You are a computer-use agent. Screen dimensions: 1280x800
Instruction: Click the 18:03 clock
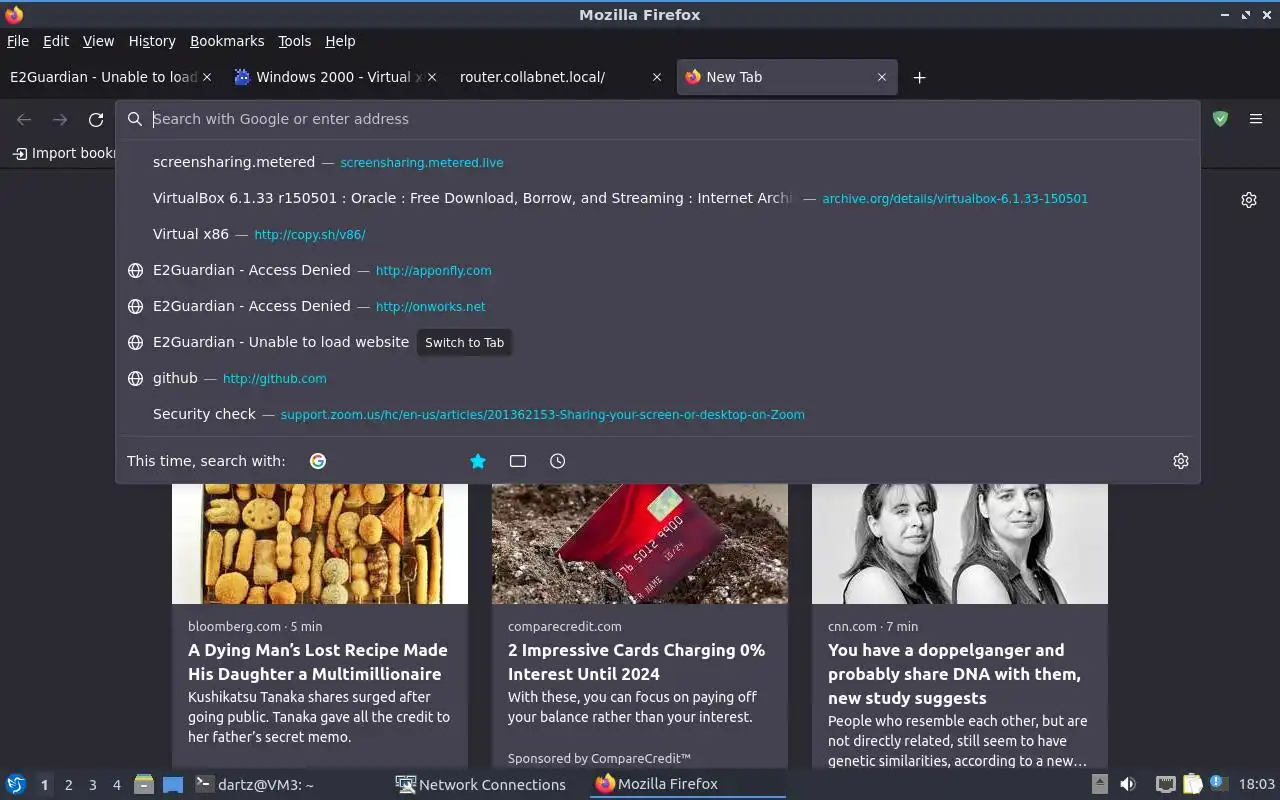coord(1257,784)
